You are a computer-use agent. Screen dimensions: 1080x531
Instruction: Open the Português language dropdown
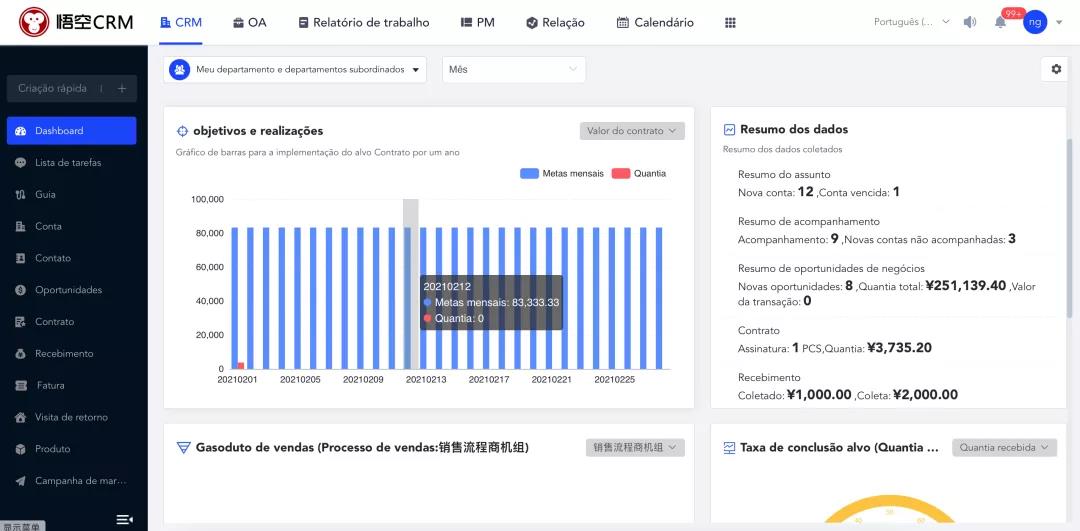click(x=911, y=22)
